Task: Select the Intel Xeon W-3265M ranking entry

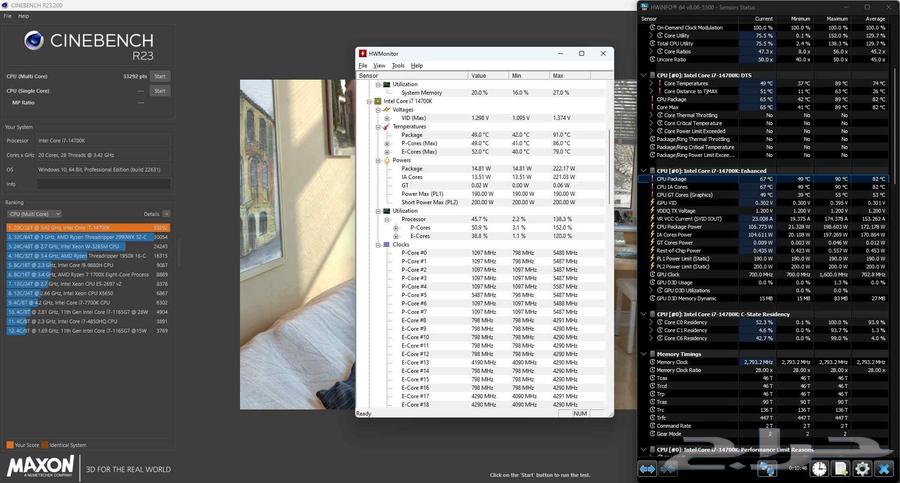Action: point(88,246)
